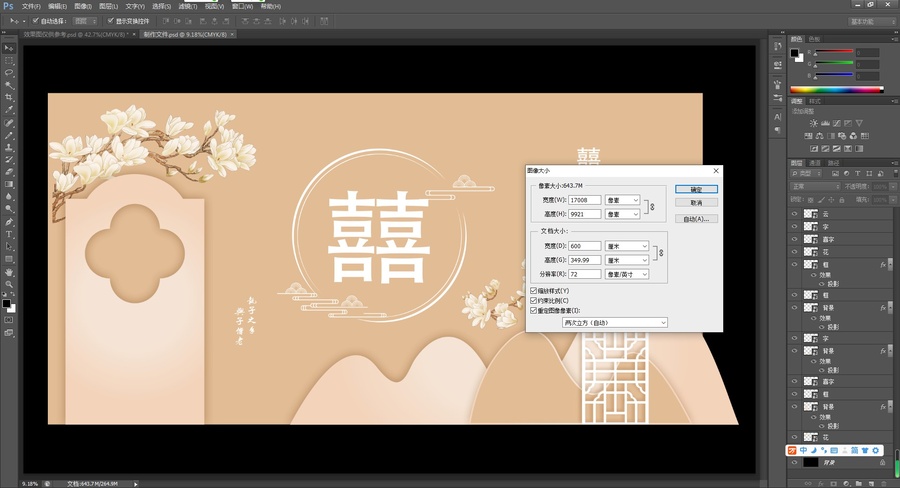Screen dimensions: 900x488
Task: Toggle the 缩放样式(Y) checkbox
Action: 533,291
